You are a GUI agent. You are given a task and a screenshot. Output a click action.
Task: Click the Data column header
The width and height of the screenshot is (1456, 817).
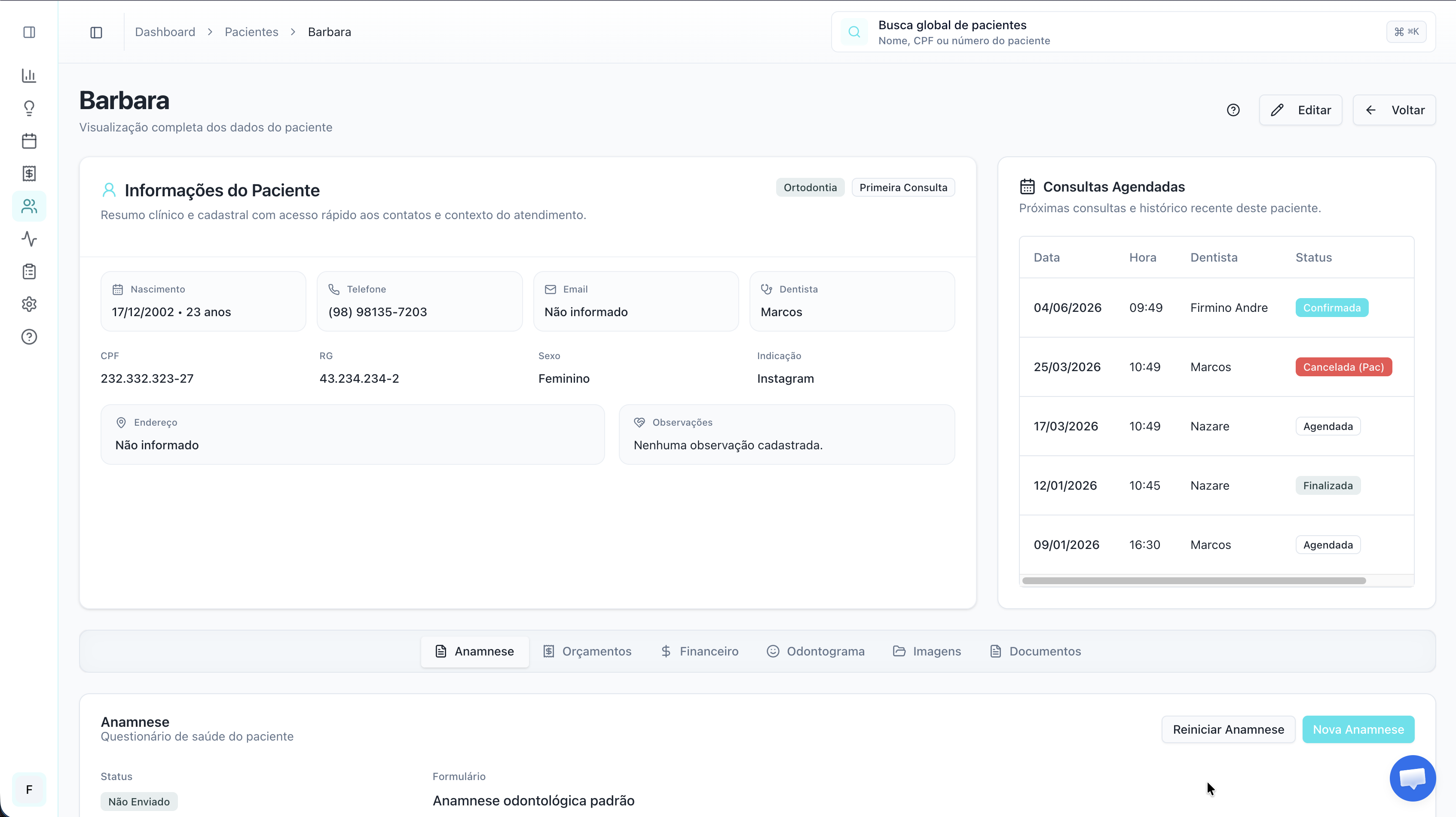tap(1046, 258)
